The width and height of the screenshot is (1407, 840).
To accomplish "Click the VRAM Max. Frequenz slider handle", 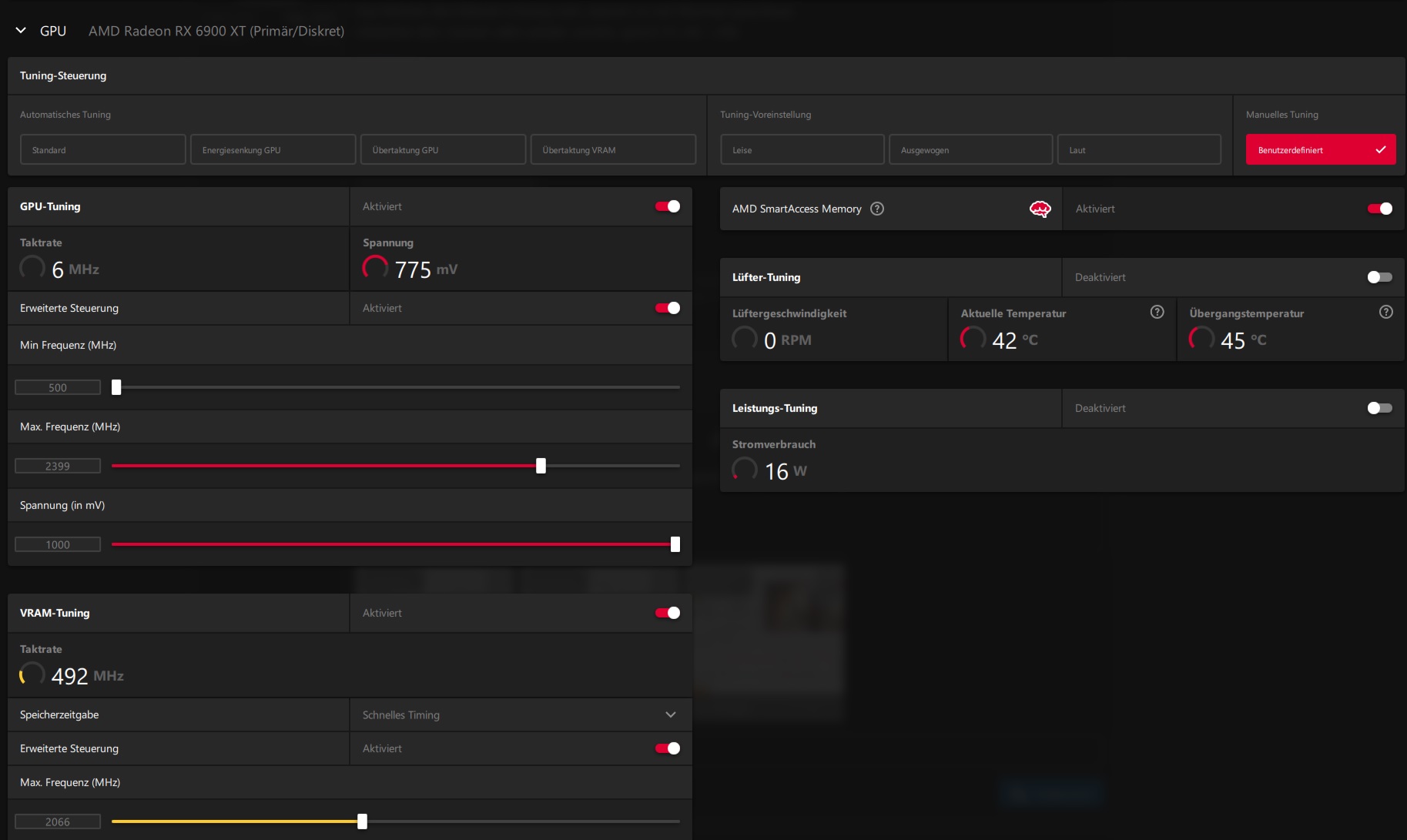I will [362, 822].
